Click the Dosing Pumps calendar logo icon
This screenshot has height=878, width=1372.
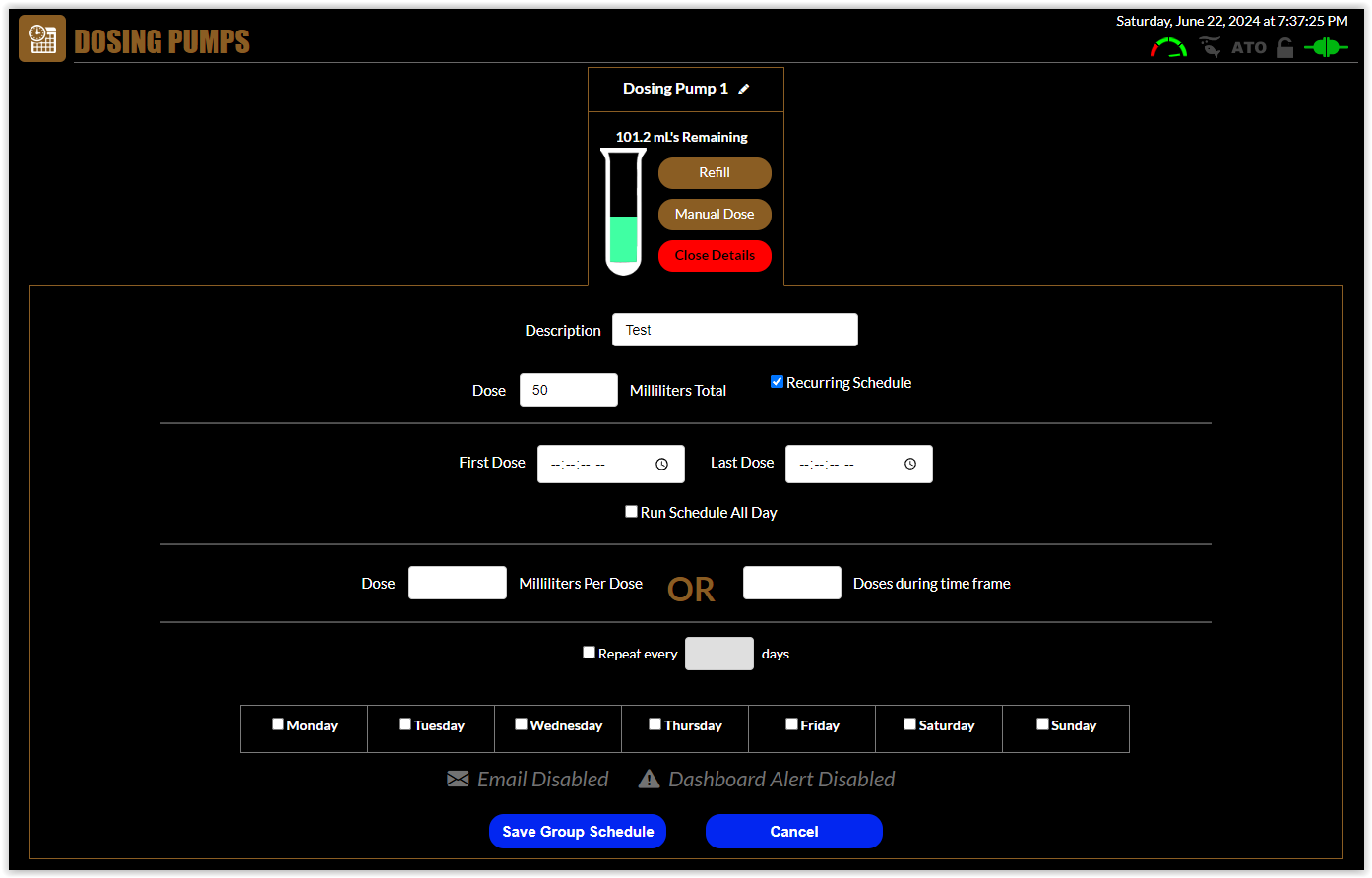click(x=42, y=38)
